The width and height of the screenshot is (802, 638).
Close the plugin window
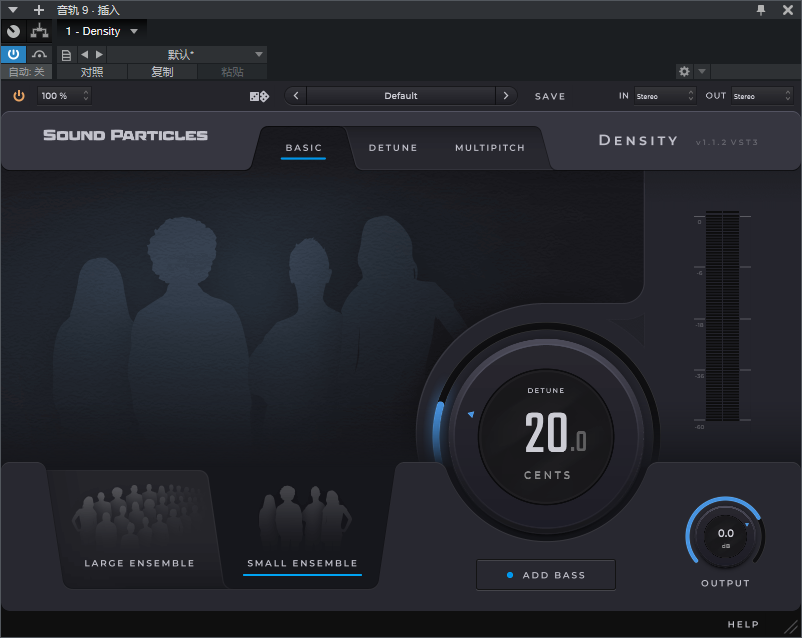[788, 10]
